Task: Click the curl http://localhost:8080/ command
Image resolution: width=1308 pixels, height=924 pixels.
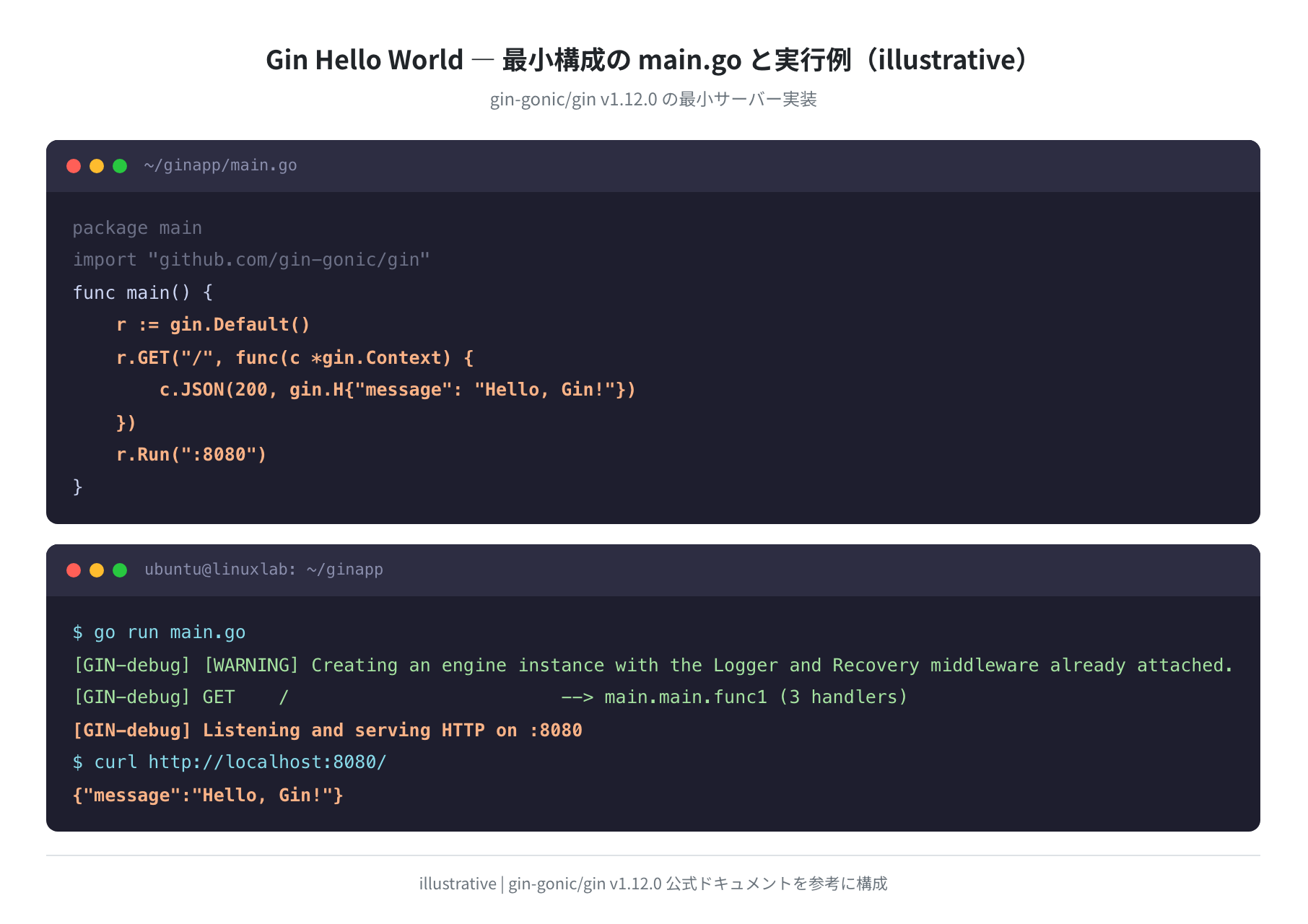Action: coord(230,762)
